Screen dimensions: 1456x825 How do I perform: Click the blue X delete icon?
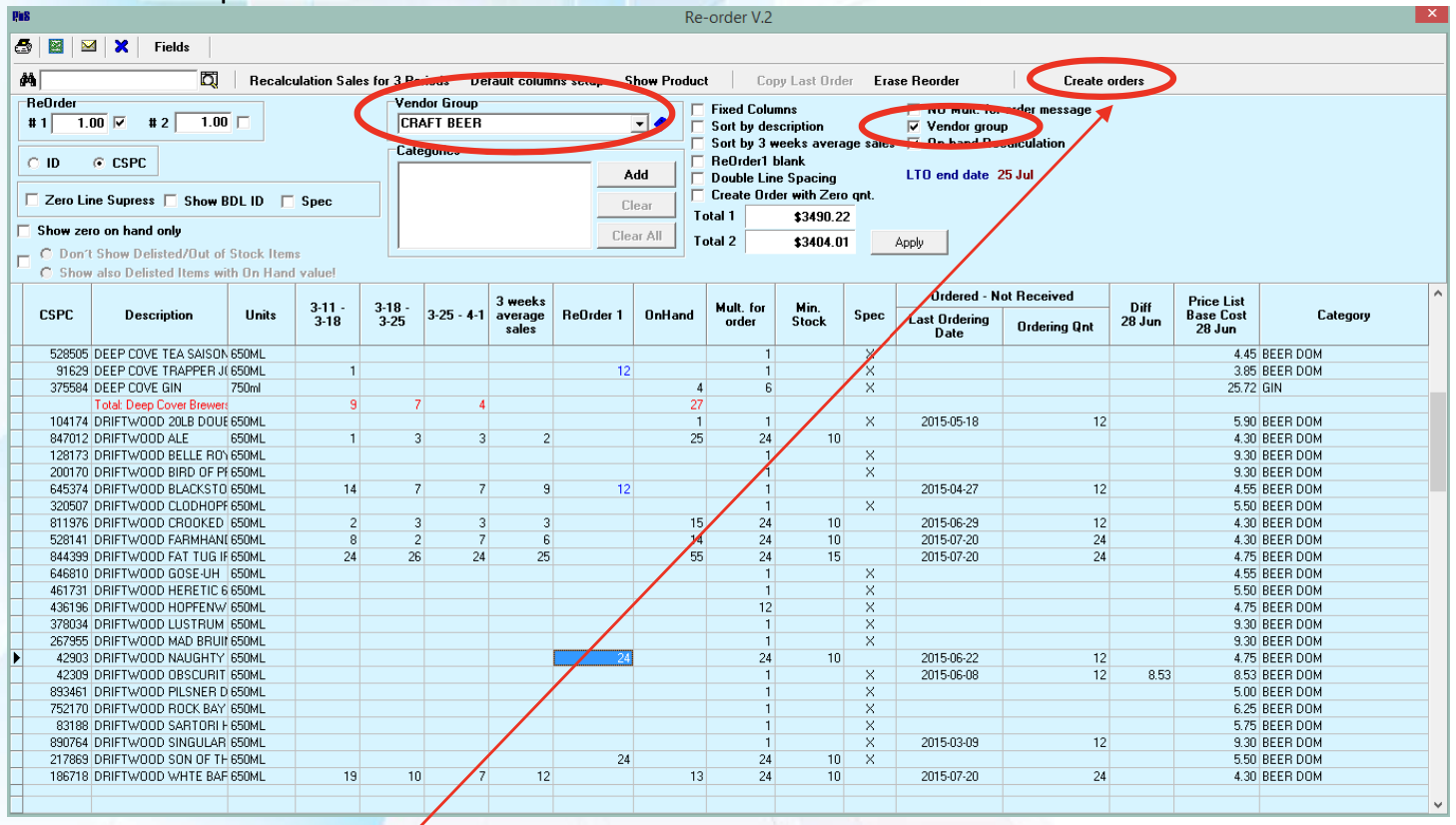click(x=122, y=46)
